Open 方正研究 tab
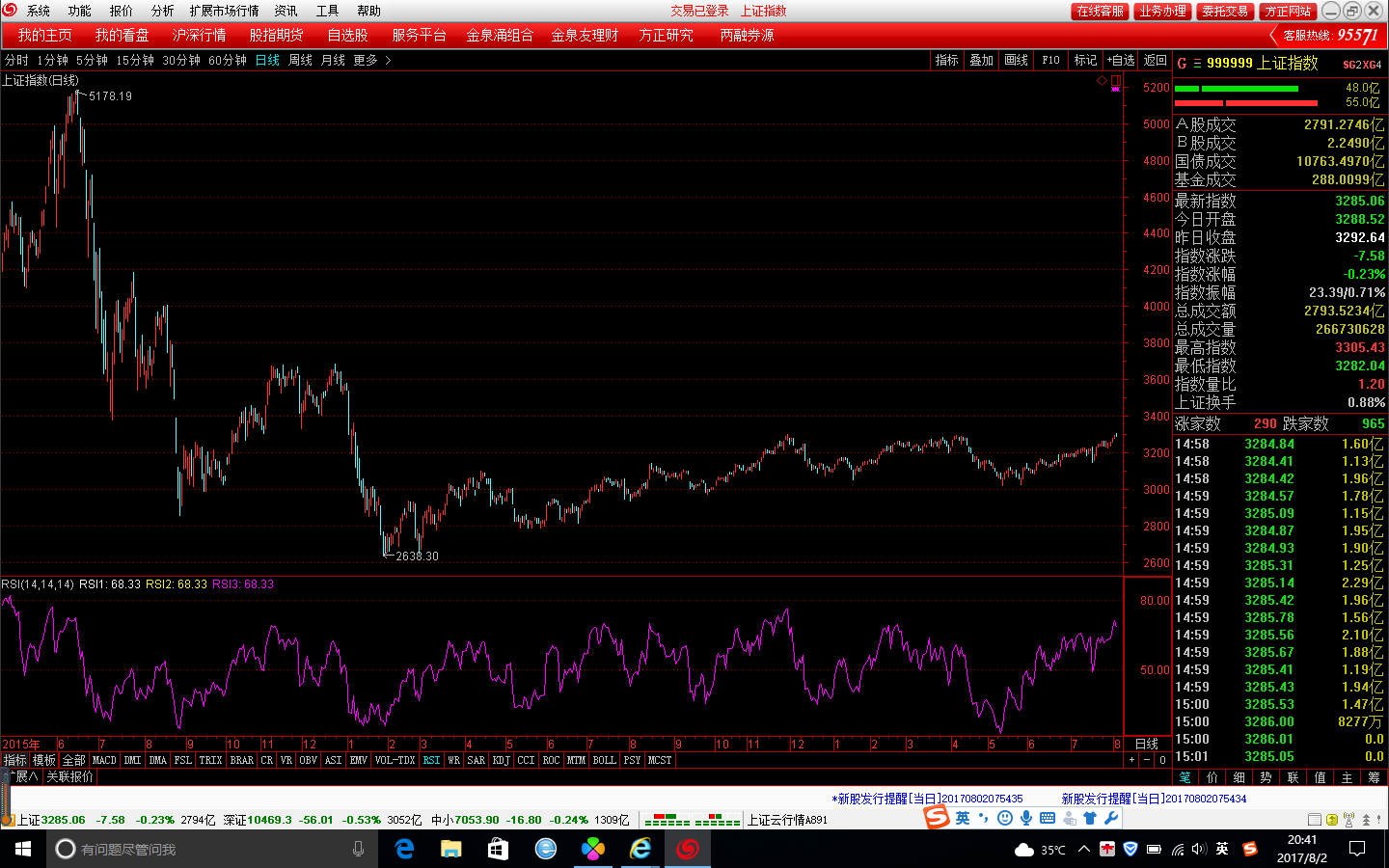The image size is (1389, 868). tap(666, 35)
